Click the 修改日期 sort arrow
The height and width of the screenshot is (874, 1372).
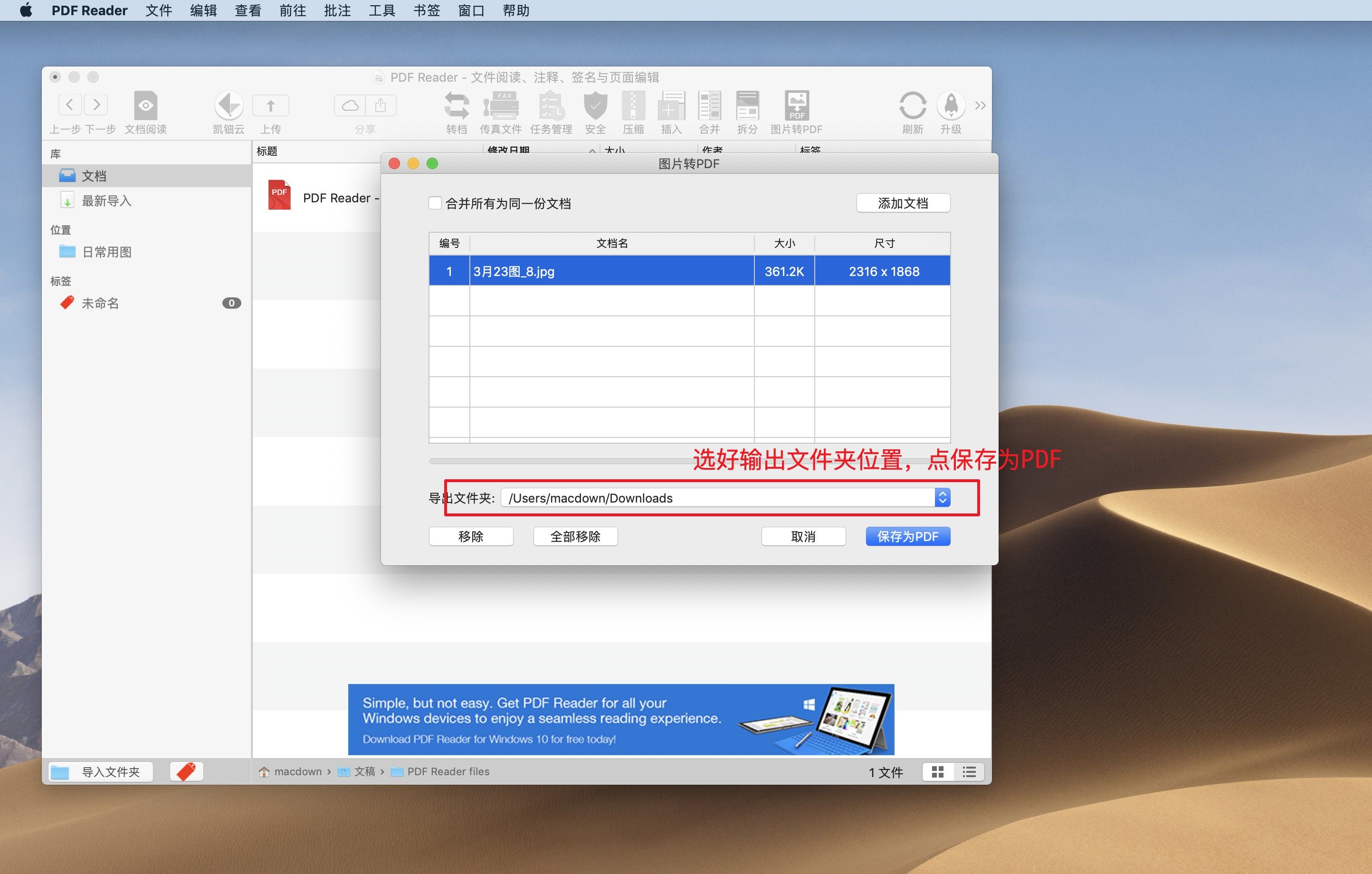tap(591, 151)
